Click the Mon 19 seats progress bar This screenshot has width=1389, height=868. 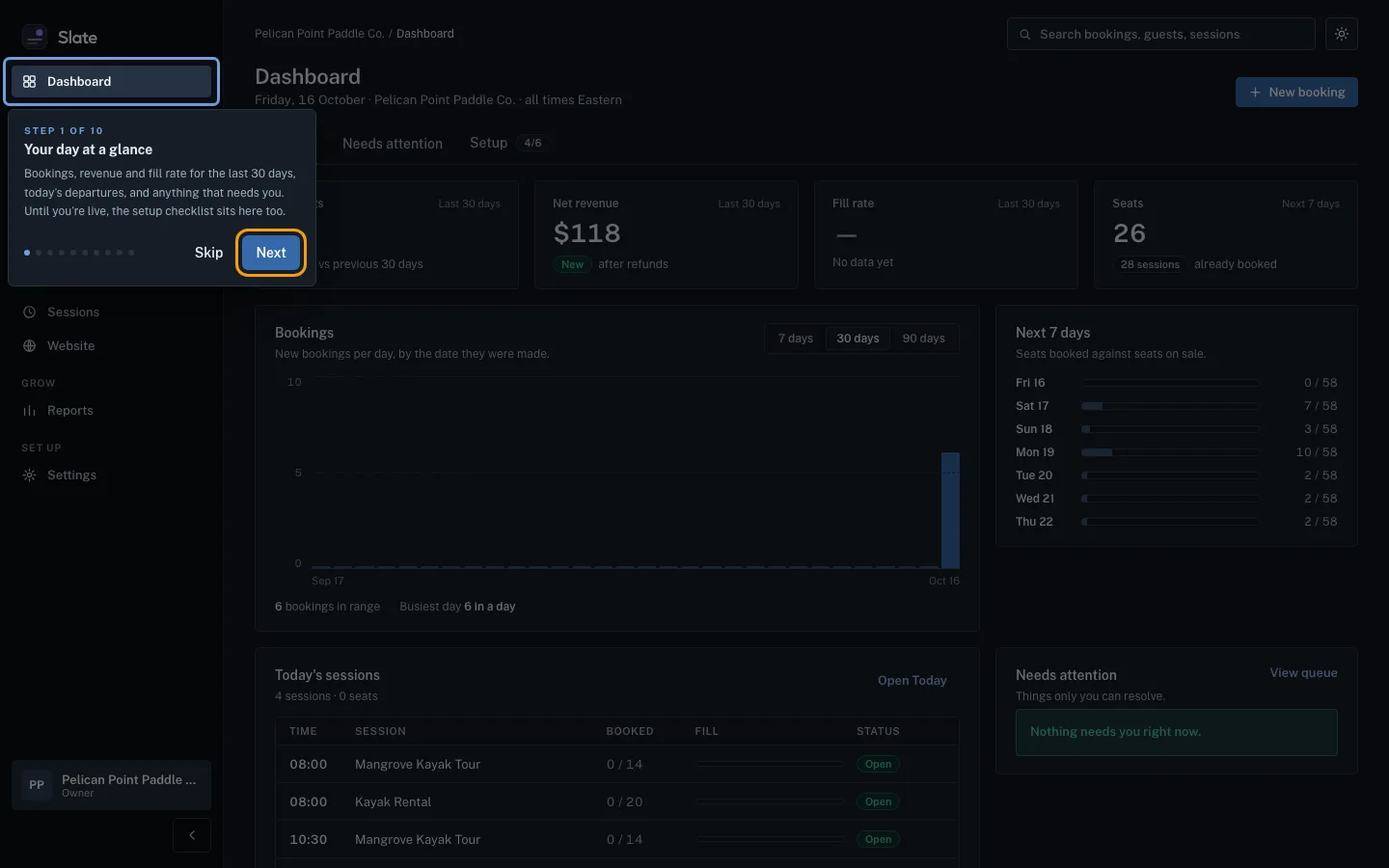pos(1170,452)
